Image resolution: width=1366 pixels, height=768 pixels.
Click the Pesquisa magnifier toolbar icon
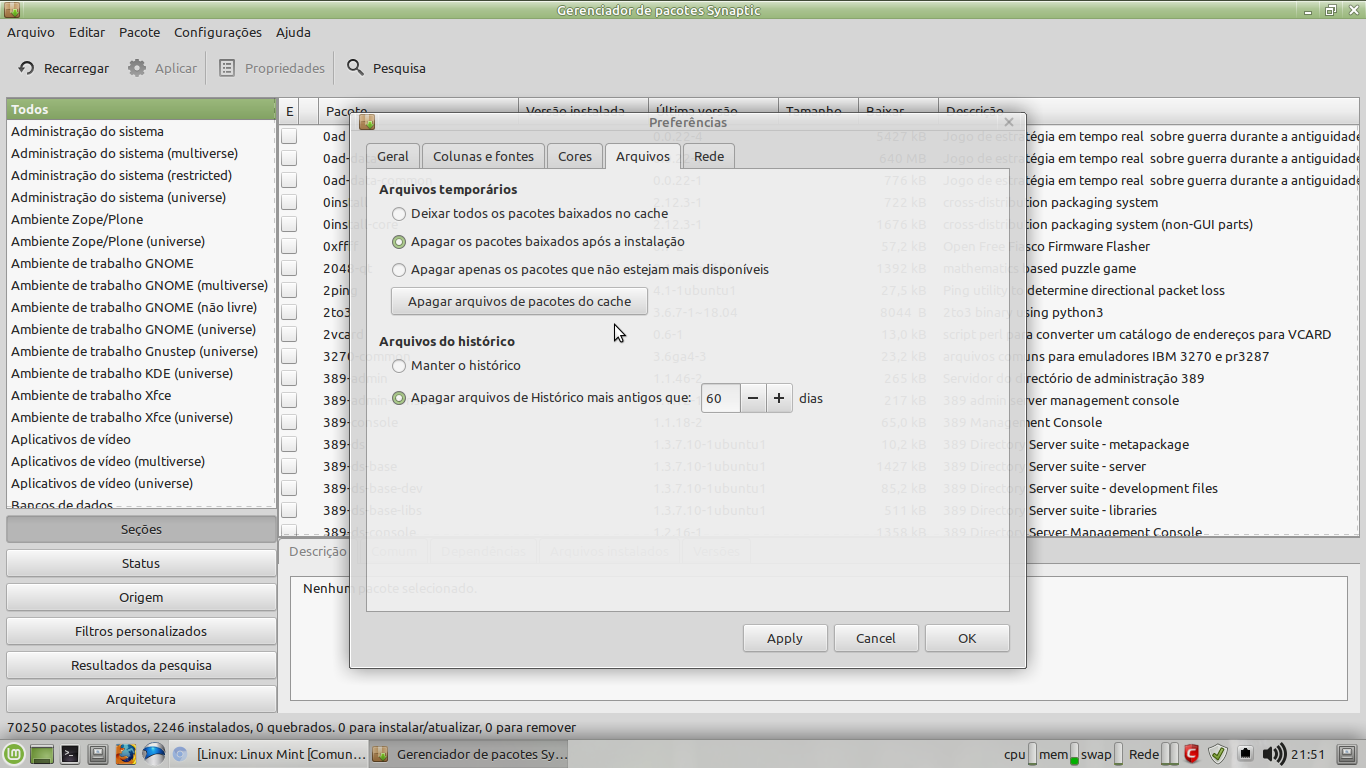(355, 68)
